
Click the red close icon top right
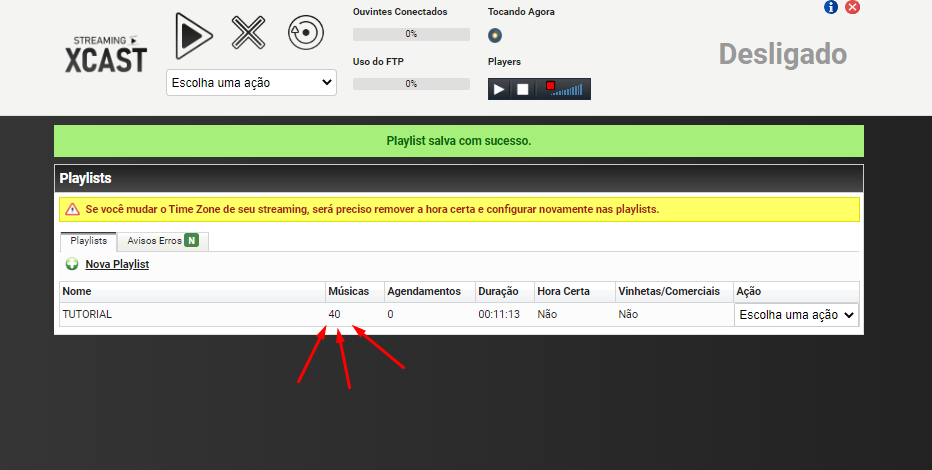click(x=852, y=8)
